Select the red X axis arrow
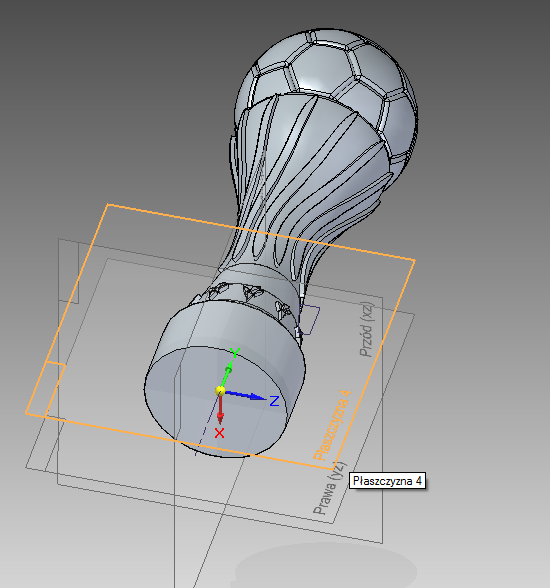The height and width of the screenshot is (588, 550). tap(220, 410)
